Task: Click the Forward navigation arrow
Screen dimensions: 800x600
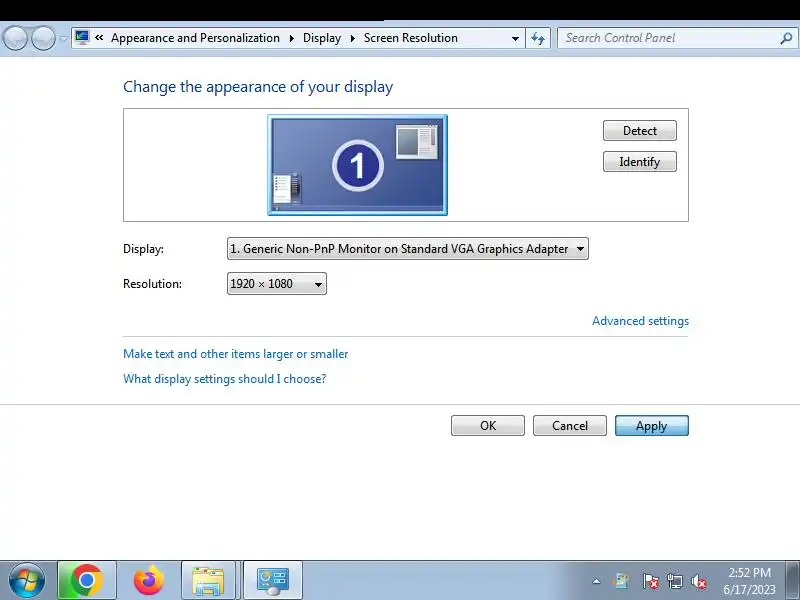Action: pyautogui.click(x=43, y=38)
